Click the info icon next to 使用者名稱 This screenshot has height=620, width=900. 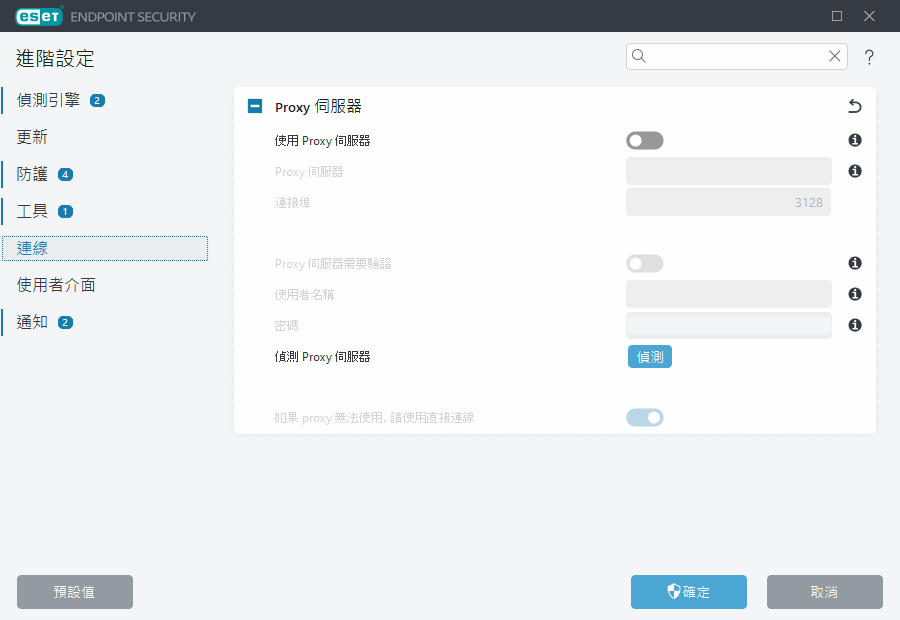[x=854, y=293]
